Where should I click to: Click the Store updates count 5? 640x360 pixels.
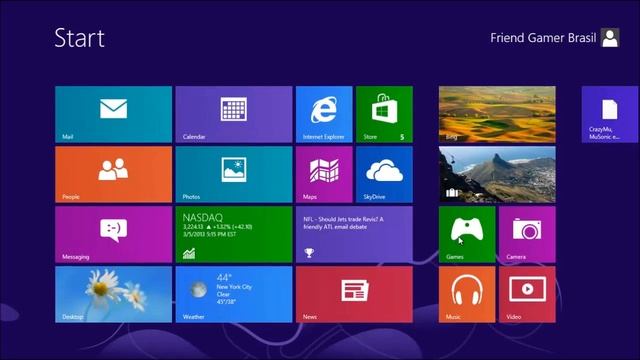(402, 137)
